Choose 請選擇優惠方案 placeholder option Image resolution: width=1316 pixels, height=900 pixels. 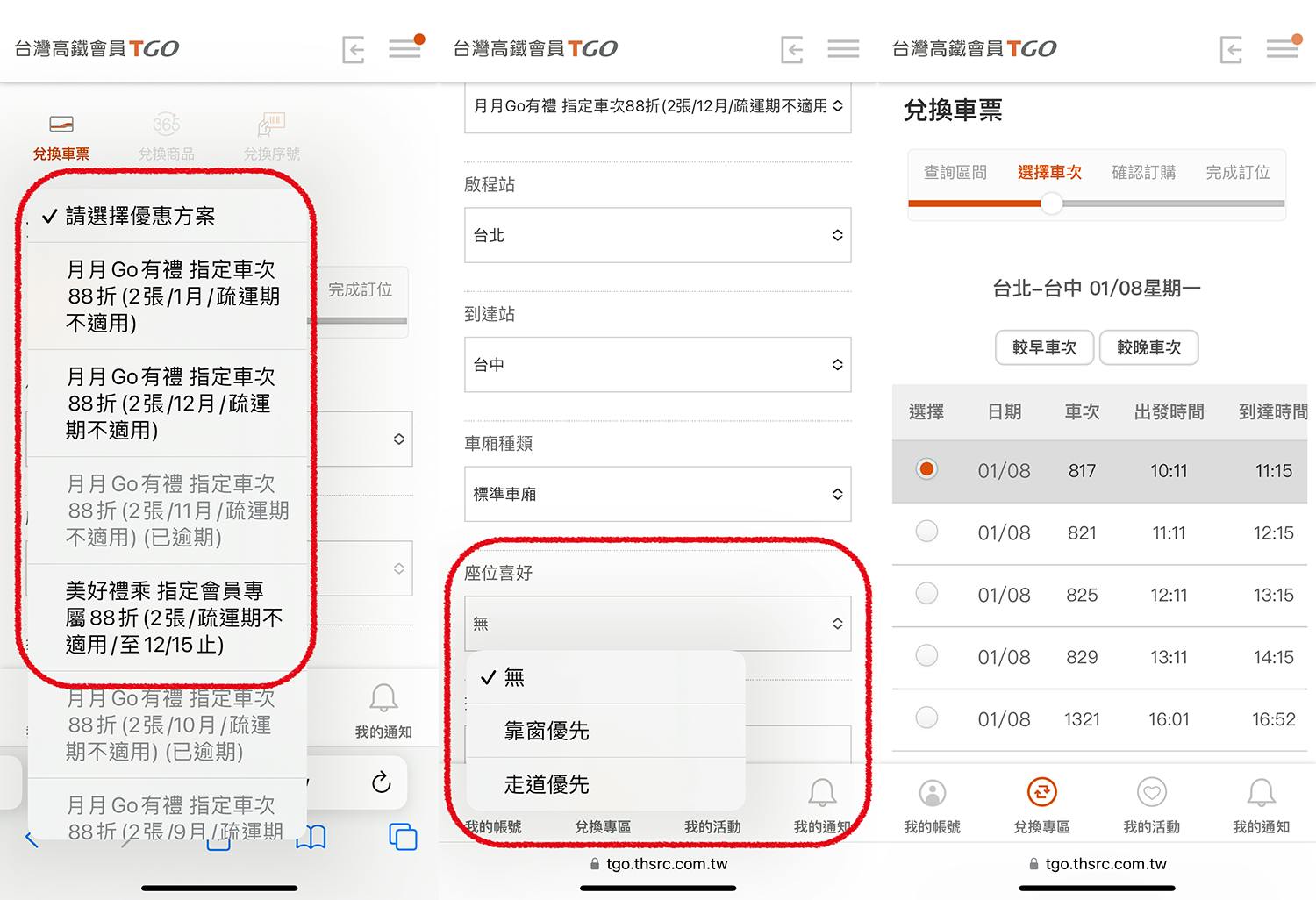coord(168,216)
